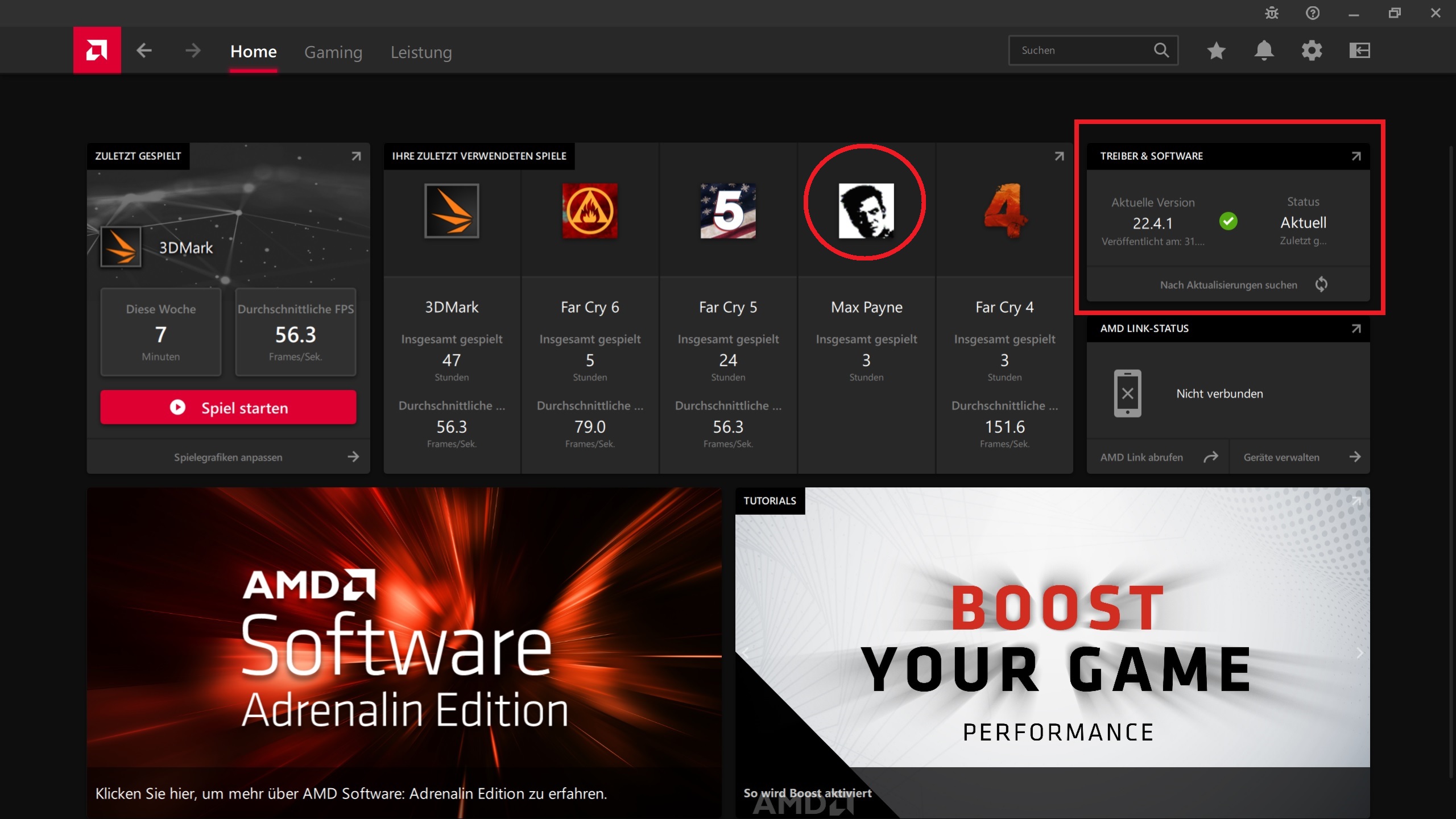The height and width of the screenshot is (819, 1456).
Task: Open the favorites star icon
Action: point(1216,51)
